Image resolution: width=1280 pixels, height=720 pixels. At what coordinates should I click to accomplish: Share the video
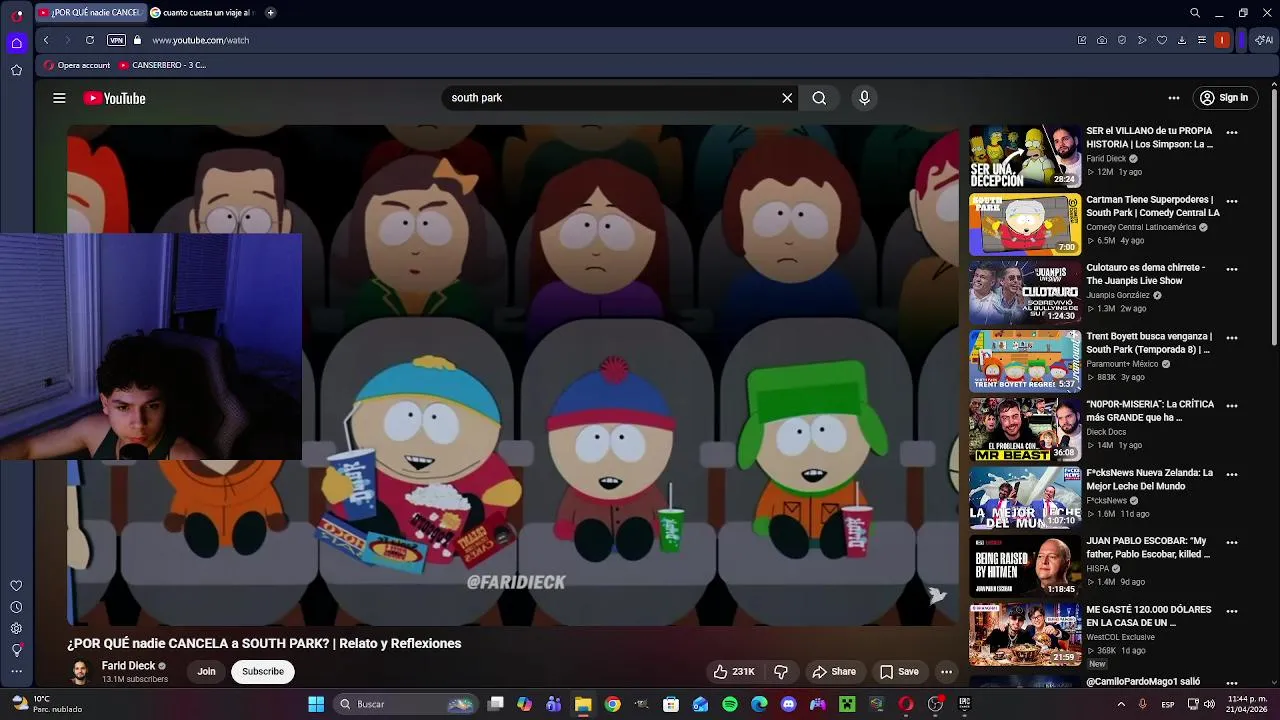point(834,672)
